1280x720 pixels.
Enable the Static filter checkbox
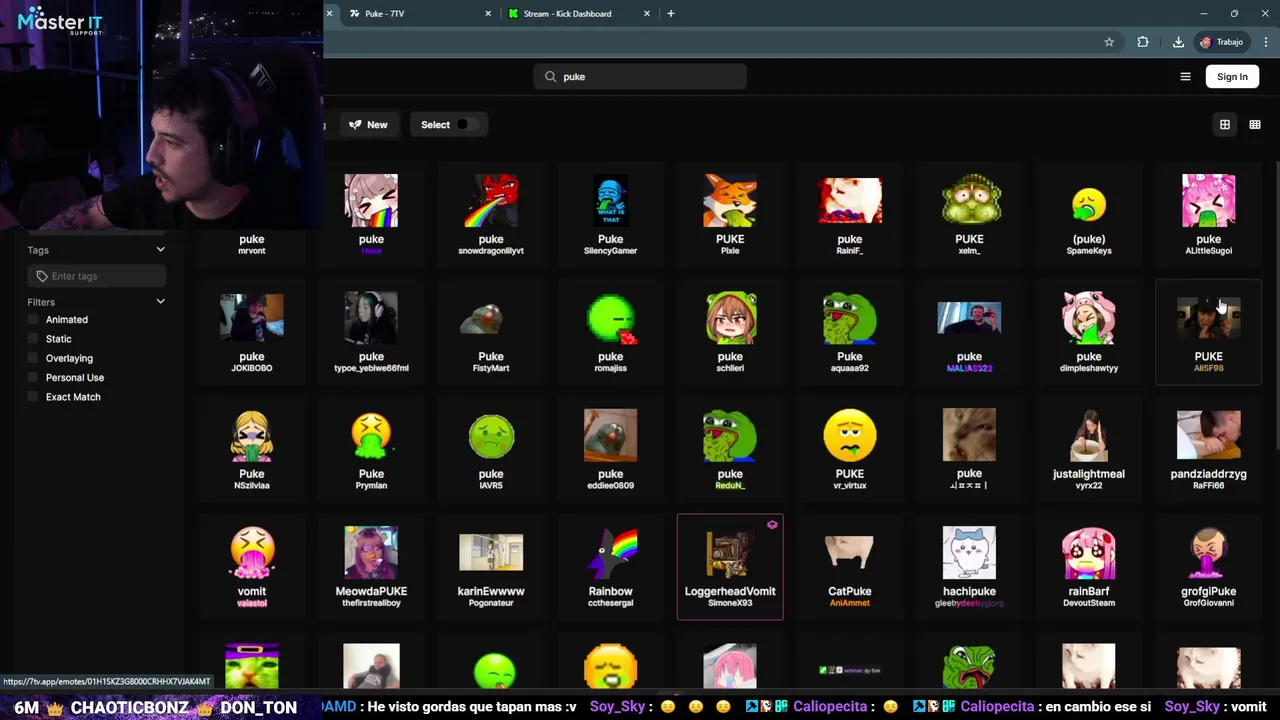pyautogui.click(x=34, y=339)
